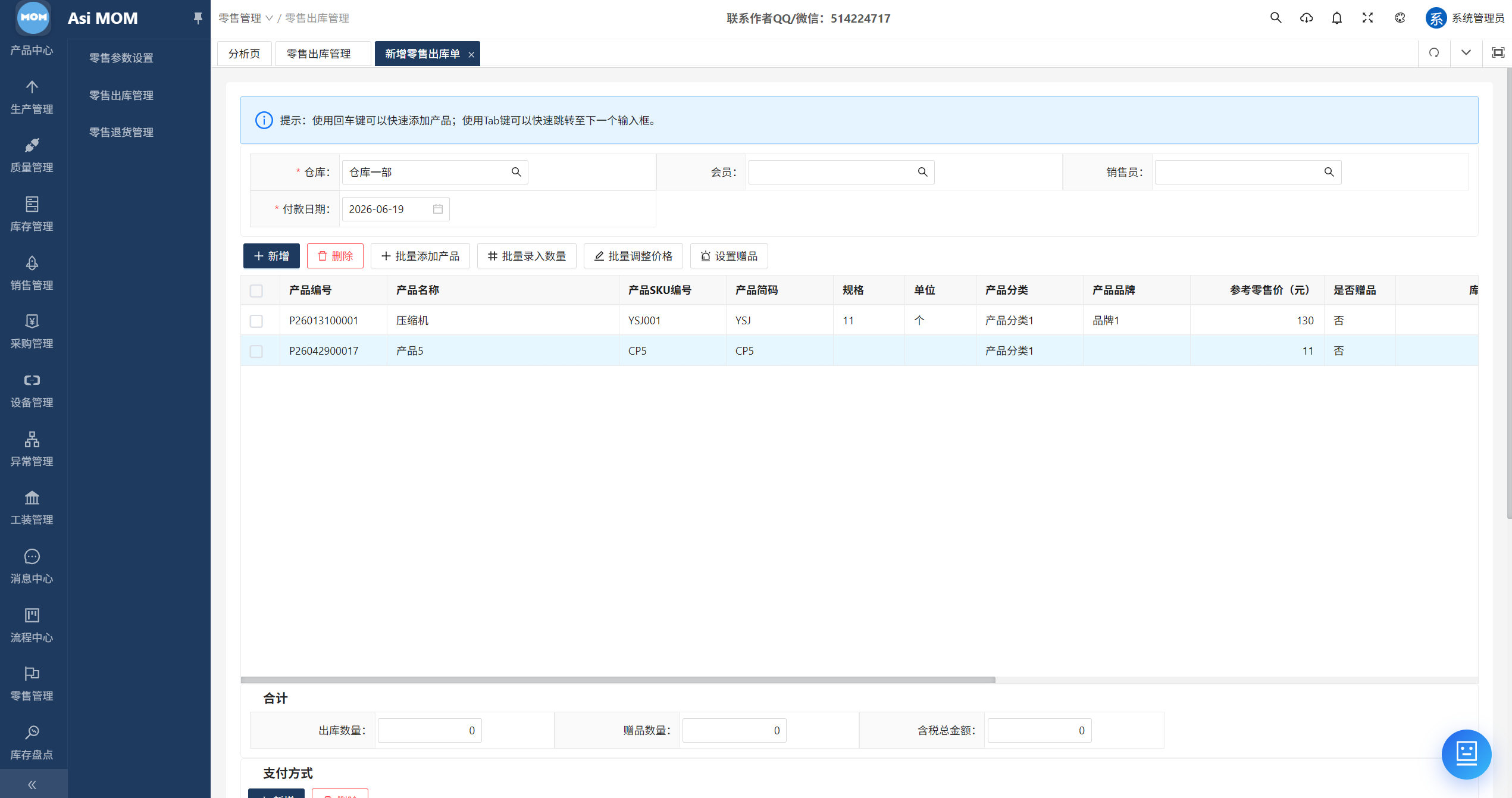Open 异常管理 sidebar module

pos(32,449)
